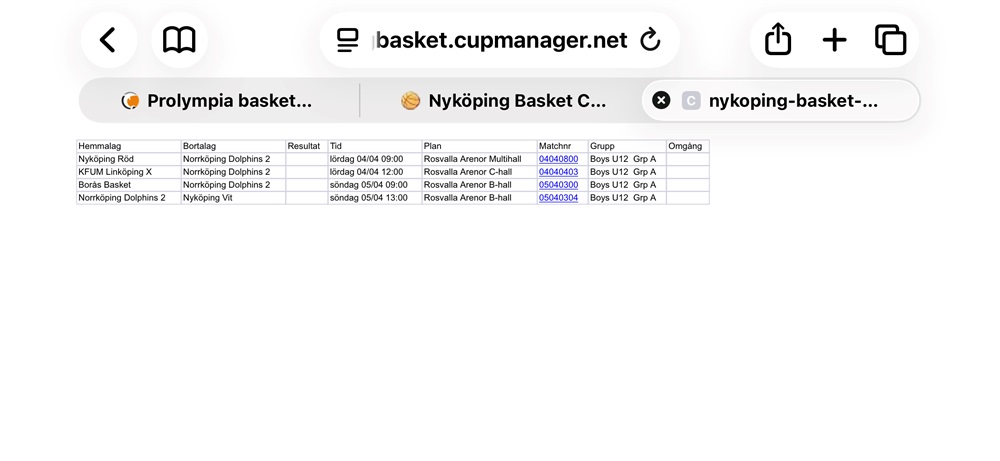The height and width of the screenshot is (461, 1000).
Task: Click the Nyköping Röd home team cell
Action: pos(106,159)
